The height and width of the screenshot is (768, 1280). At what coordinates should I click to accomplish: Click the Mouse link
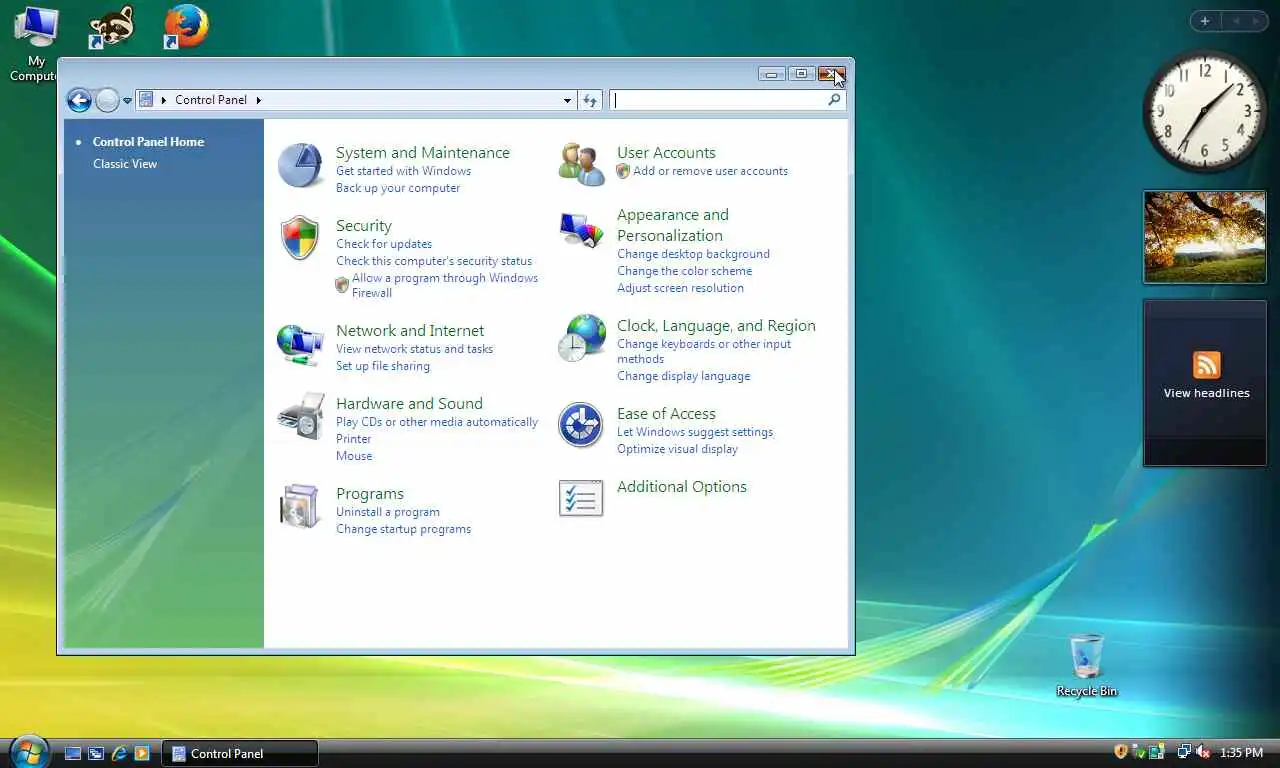point(354,456)
